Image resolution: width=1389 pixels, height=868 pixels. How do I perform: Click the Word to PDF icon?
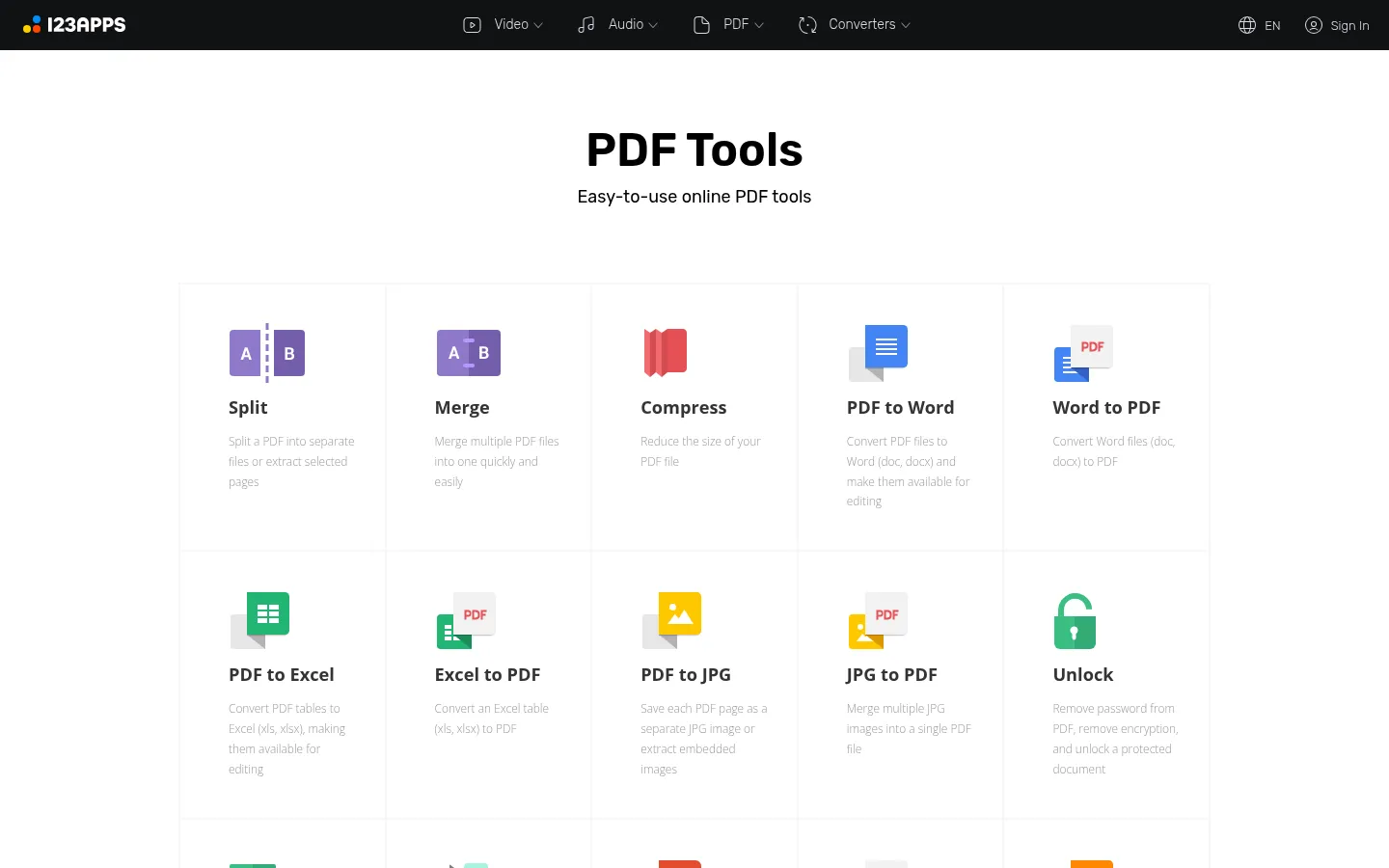pyautogui.click(x=1083, y=353)
